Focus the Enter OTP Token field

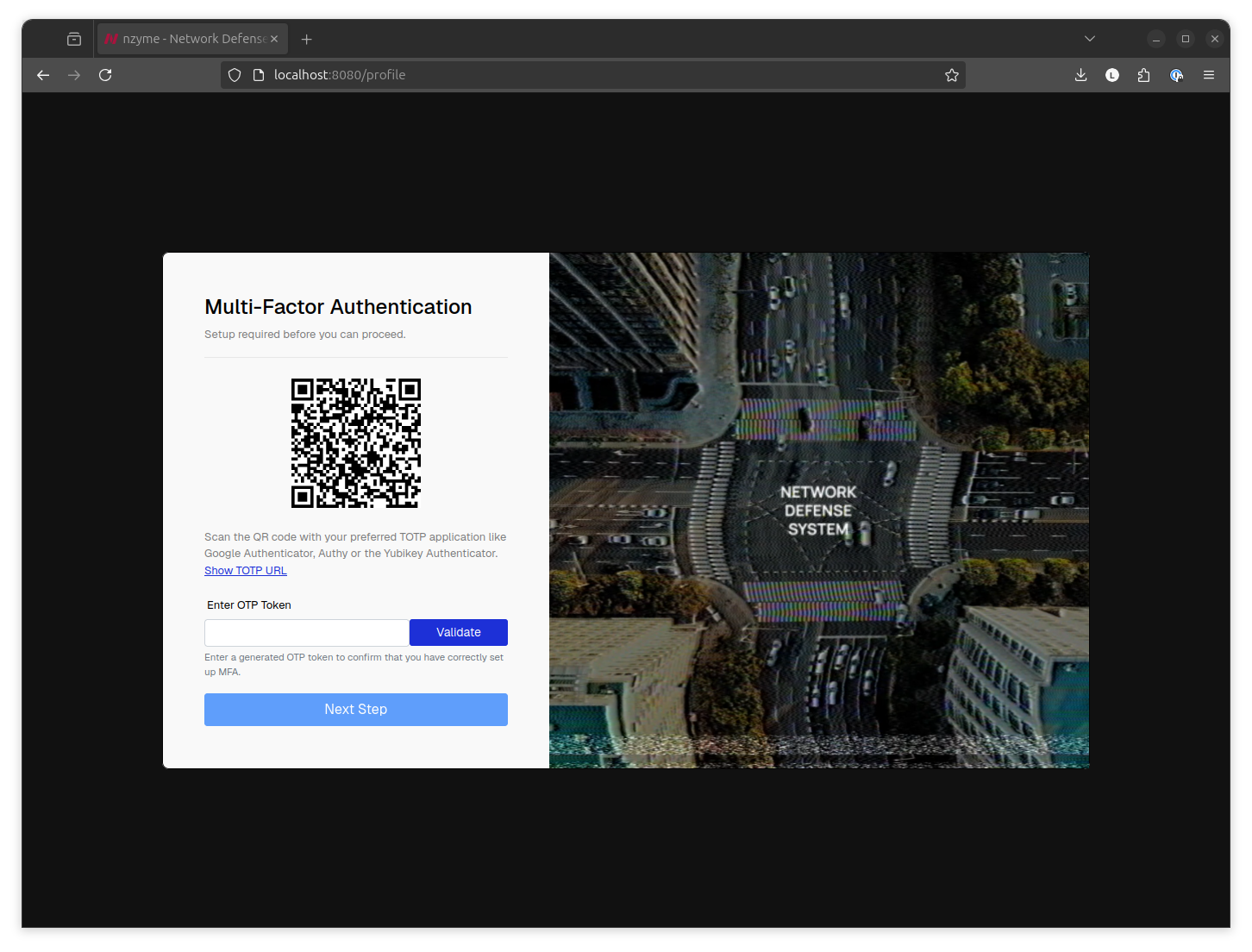[x=307, y=632]
